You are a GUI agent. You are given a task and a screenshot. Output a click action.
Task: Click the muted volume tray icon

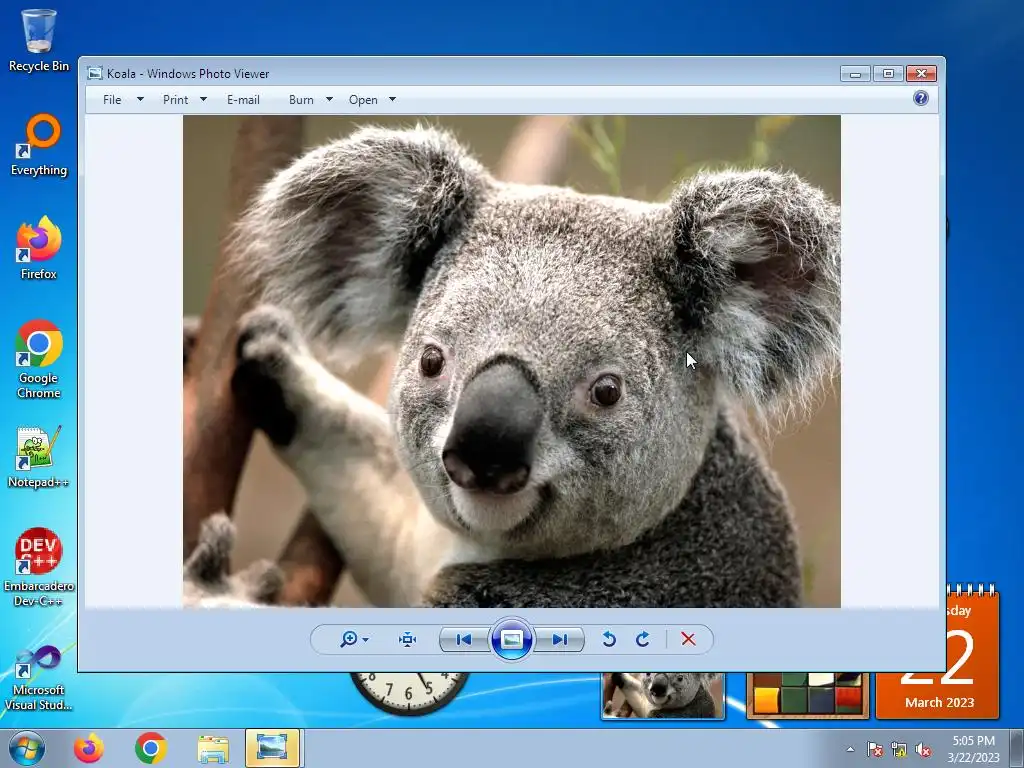(x=924, y=749)
